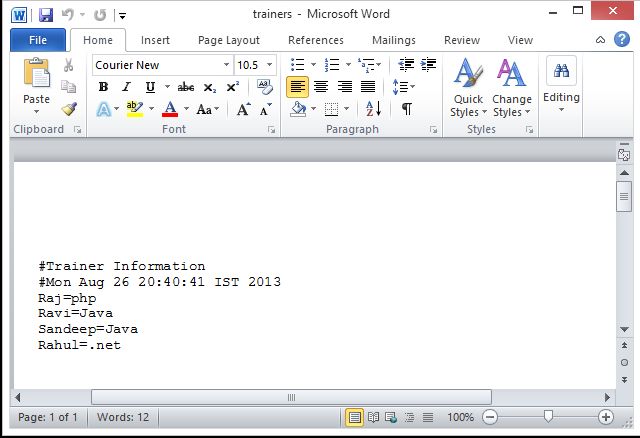Open Multilevel List menu
The width and height of the screenshot is (640, 438).
(x=369, y=64)
